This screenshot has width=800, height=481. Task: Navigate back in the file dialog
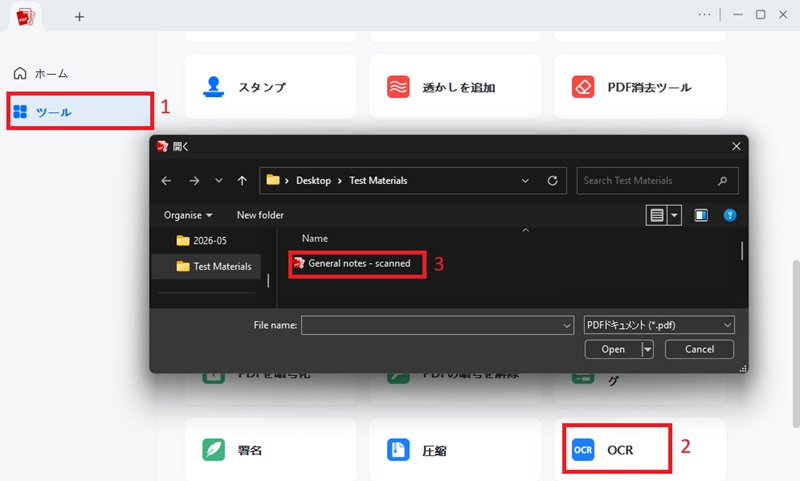[166, 181]
